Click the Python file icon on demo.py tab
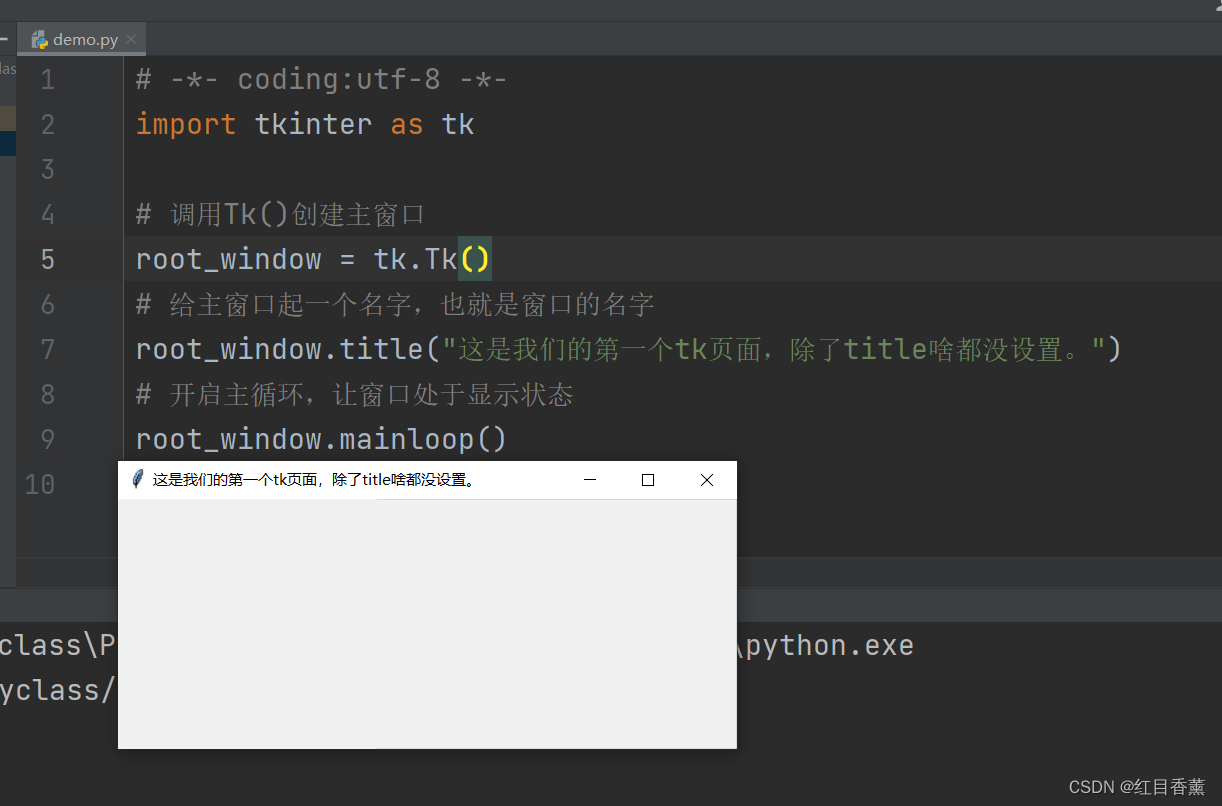This screenshot has height=806, width=1222. coord(40,40)
